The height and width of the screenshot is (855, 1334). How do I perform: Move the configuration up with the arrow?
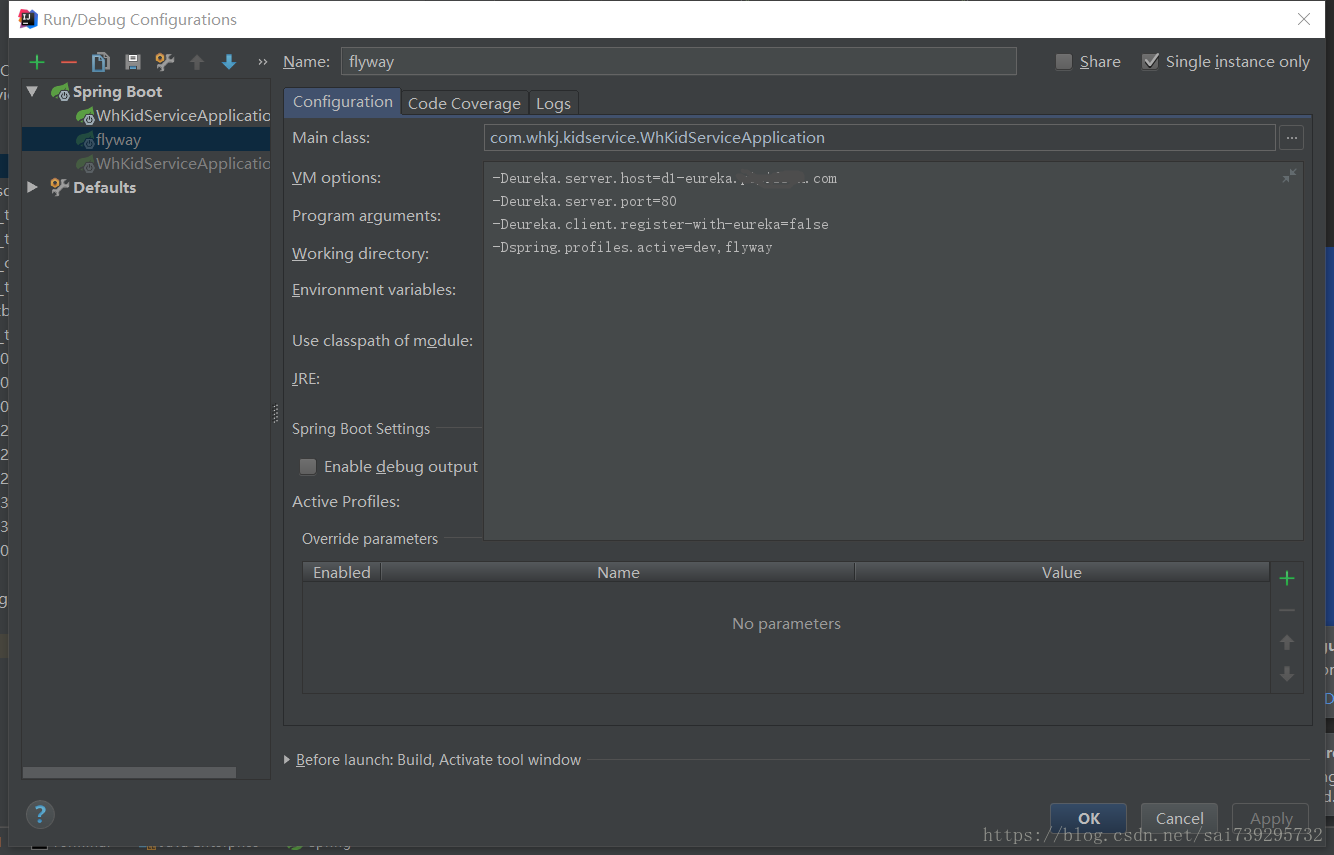click(197, 62)
